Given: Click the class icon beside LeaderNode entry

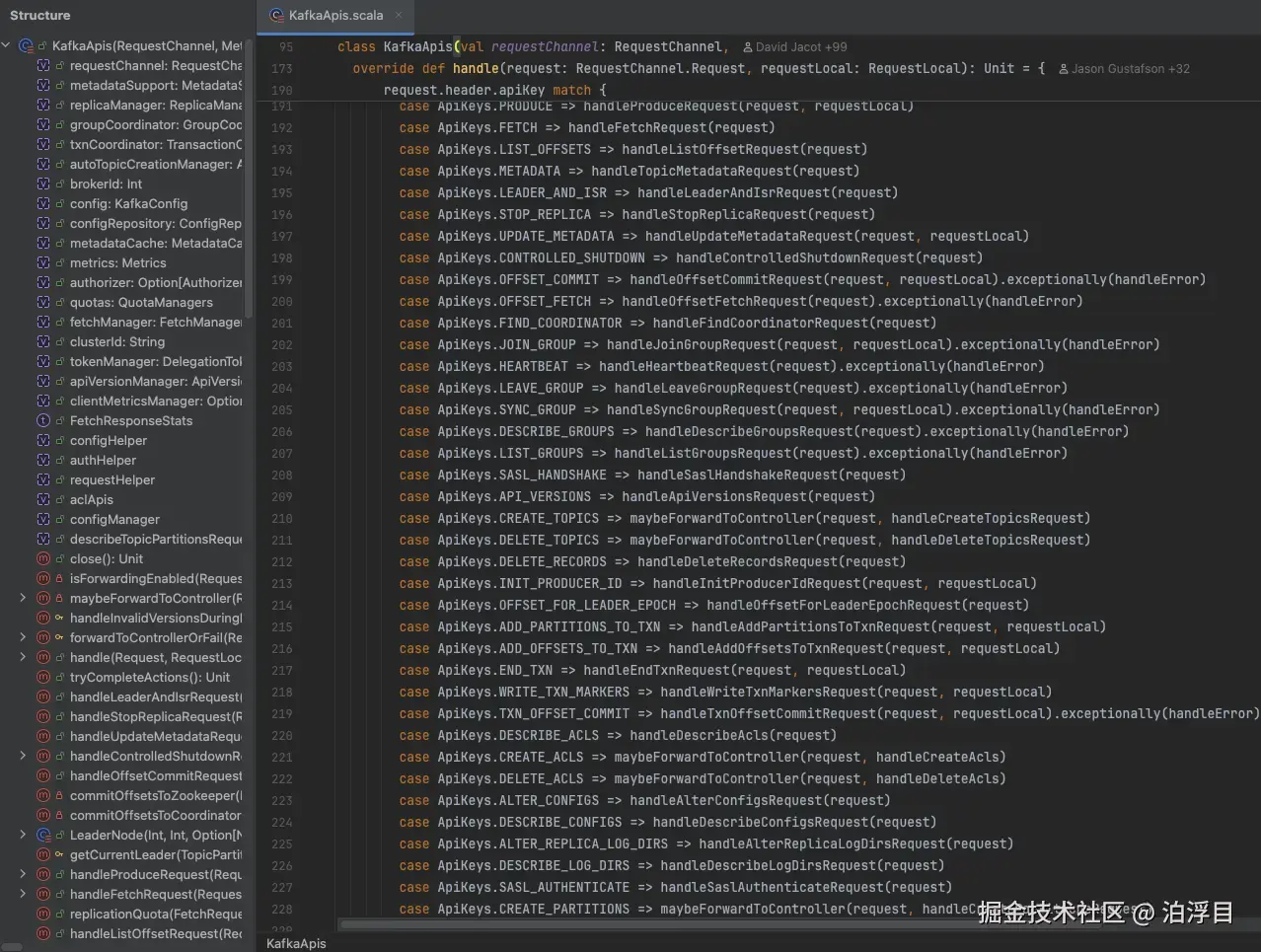Looking at the screenshot, I should (42, 835).
